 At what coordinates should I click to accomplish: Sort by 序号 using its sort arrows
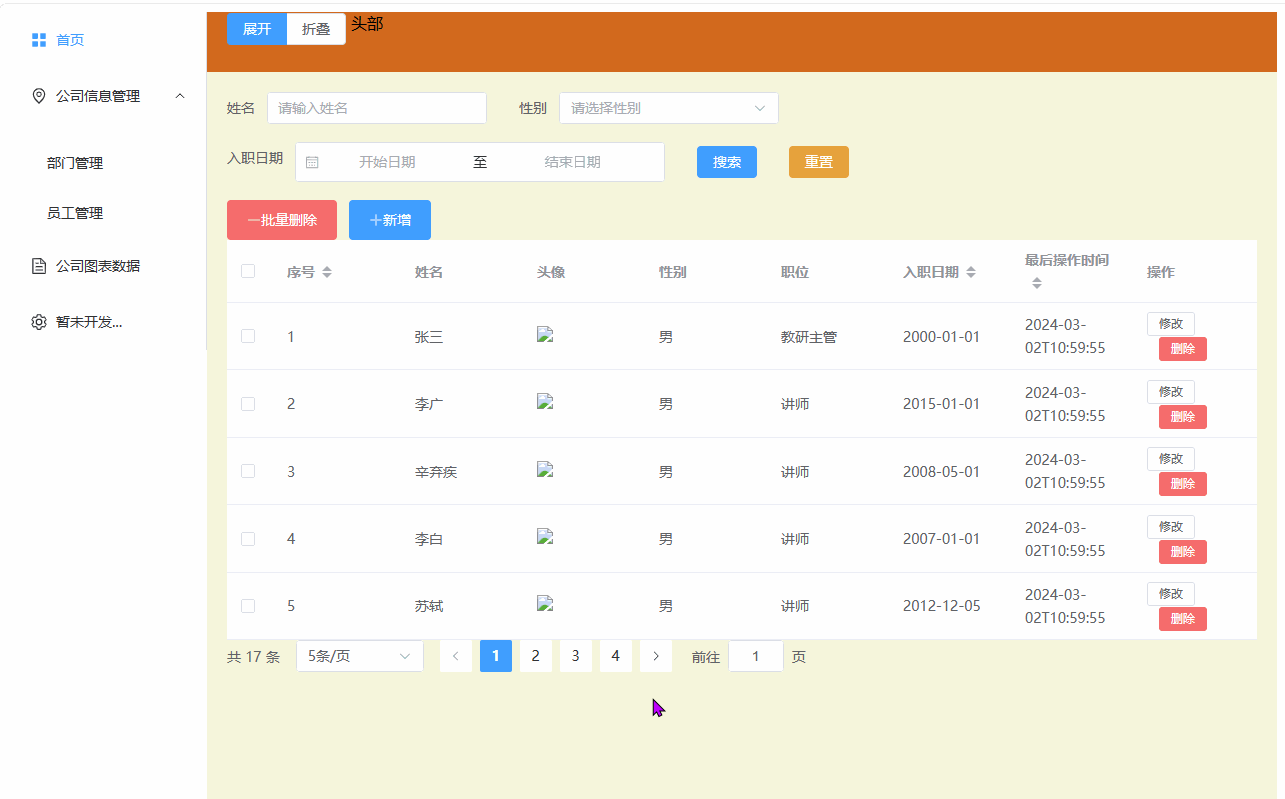click(x=327, y=272)
